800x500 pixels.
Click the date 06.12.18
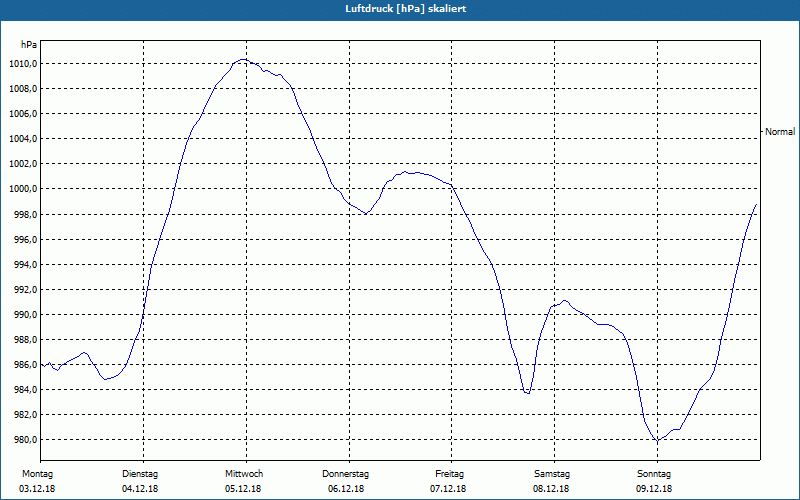tap(346, 489)
